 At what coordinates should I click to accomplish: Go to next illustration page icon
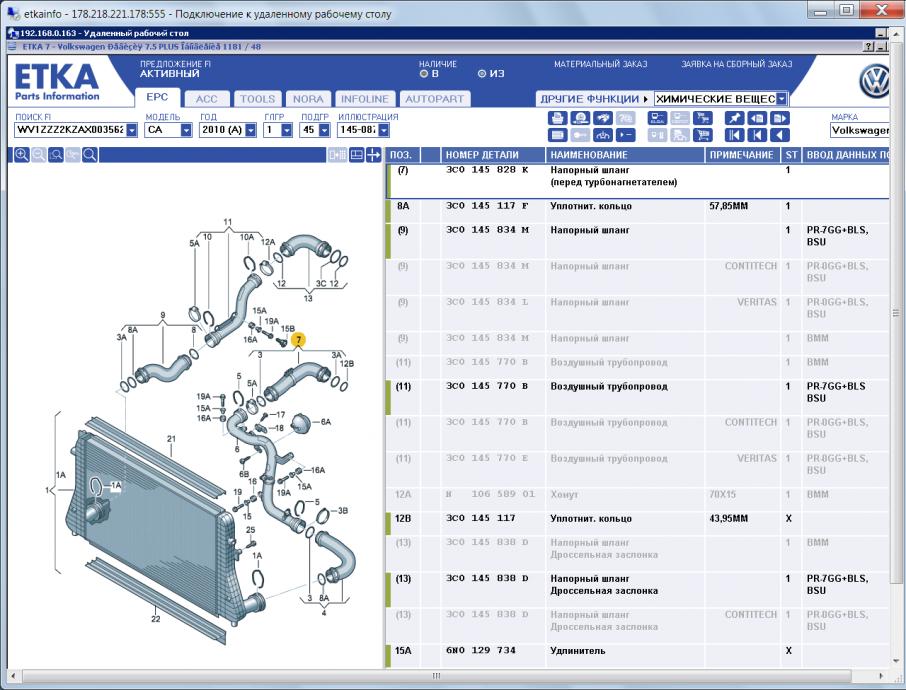pyautogui.click(x=779, y=118)
